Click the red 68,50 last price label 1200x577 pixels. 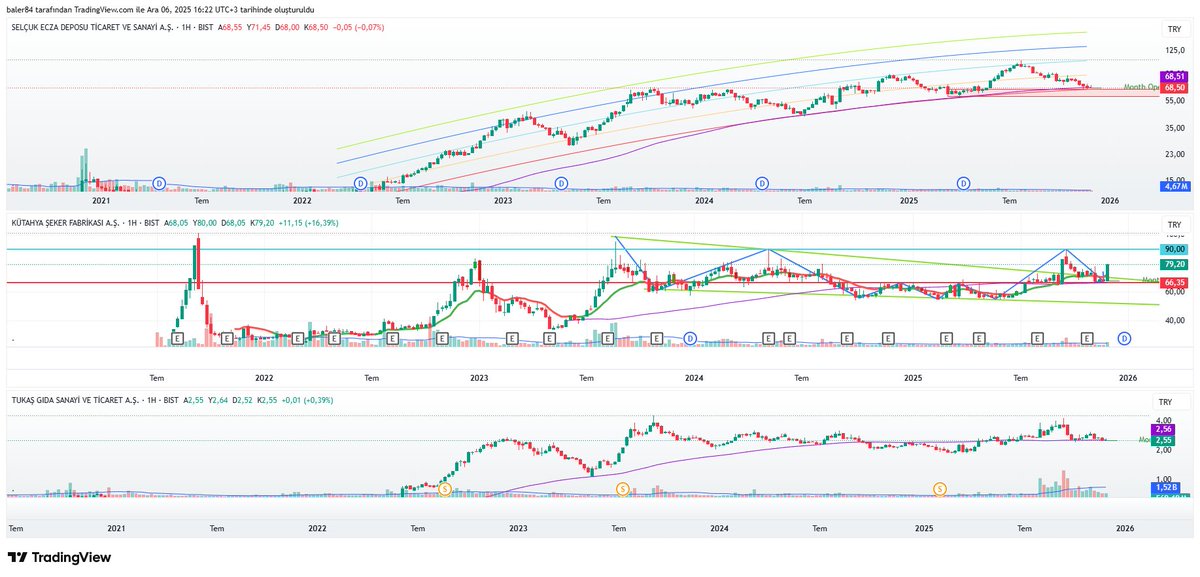click(x=1173, y=87)
